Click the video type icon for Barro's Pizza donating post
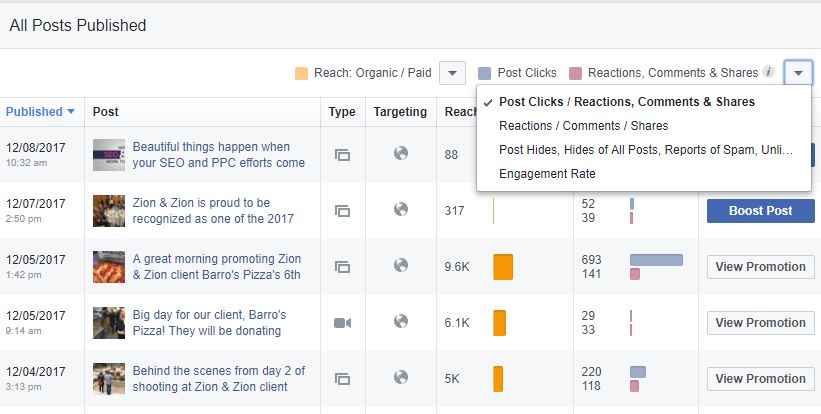The height and width of the screenshot is (414, 821). pyautogui.click(x=343, y=323)
